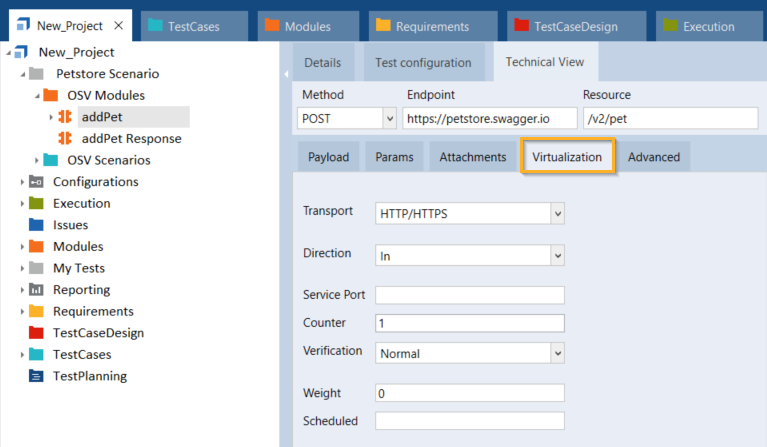The width and height of the screenshot is (767, 447).
Task: Click the Configurations folder icon
Action: point(37,182)
